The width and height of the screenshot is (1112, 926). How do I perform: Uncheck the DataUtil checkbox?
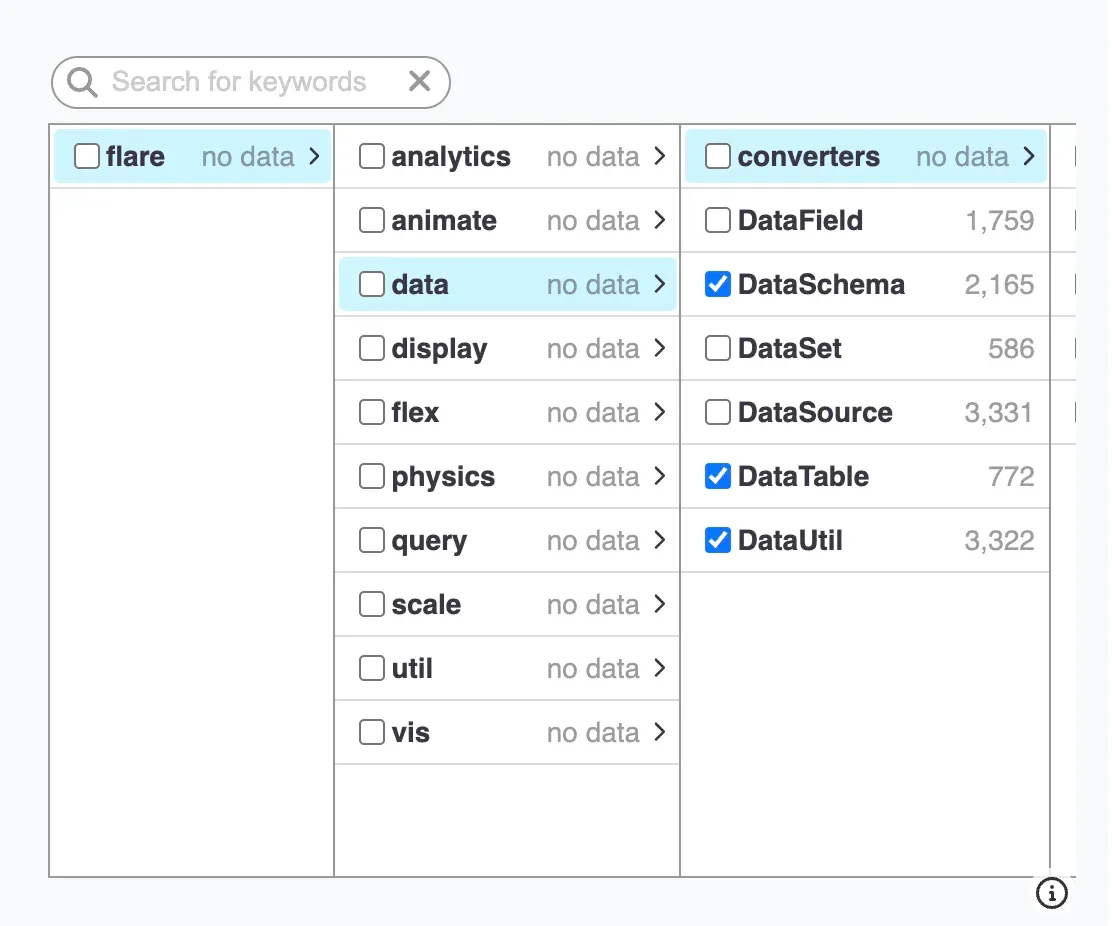[718, 540]
